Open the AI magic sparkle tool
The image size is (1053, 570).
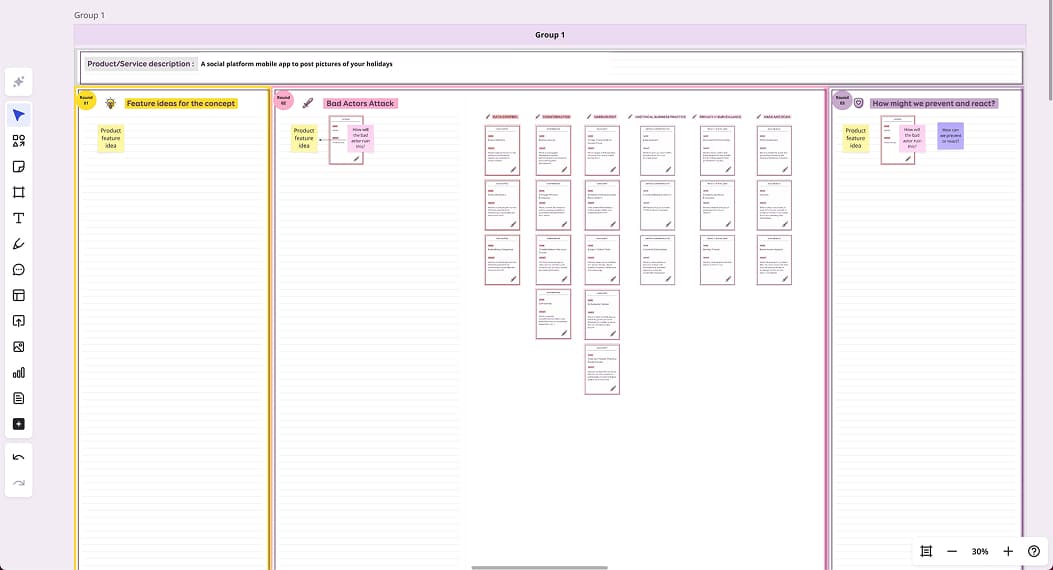coord(18,82)
